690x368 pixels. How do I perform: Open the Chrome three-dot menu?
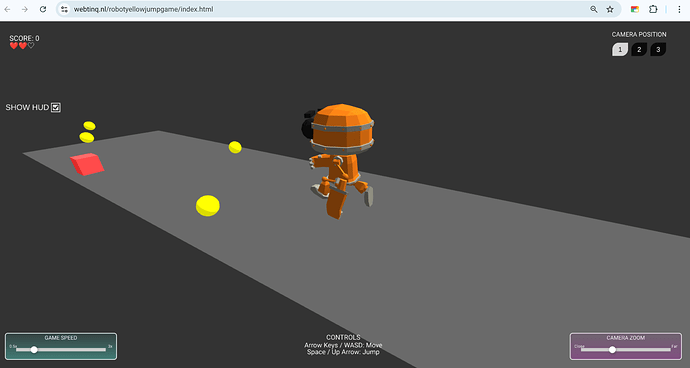coord(679,9)
